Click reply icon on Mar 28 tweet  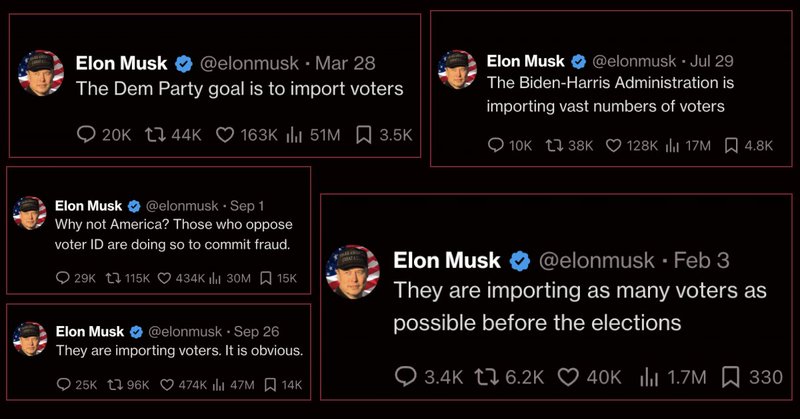point(87,135)
